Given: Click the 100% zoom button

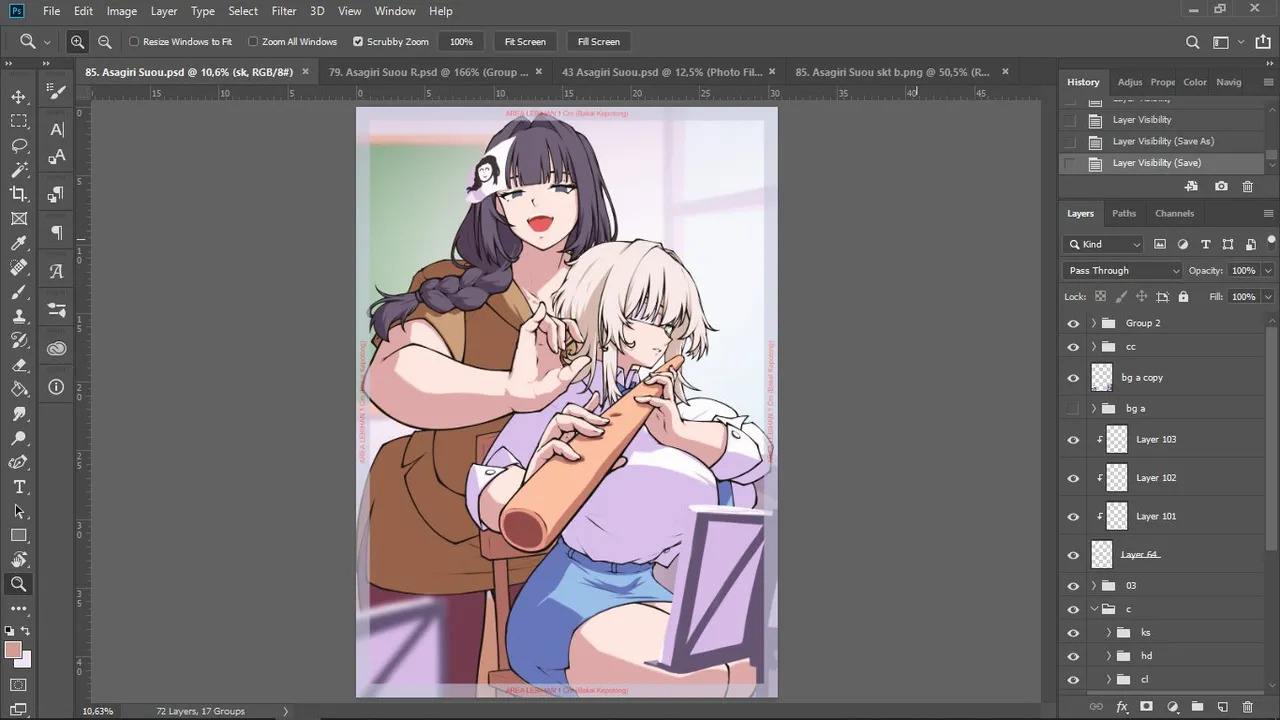Looking at the screenshot, I should click(x=461, y=42).
